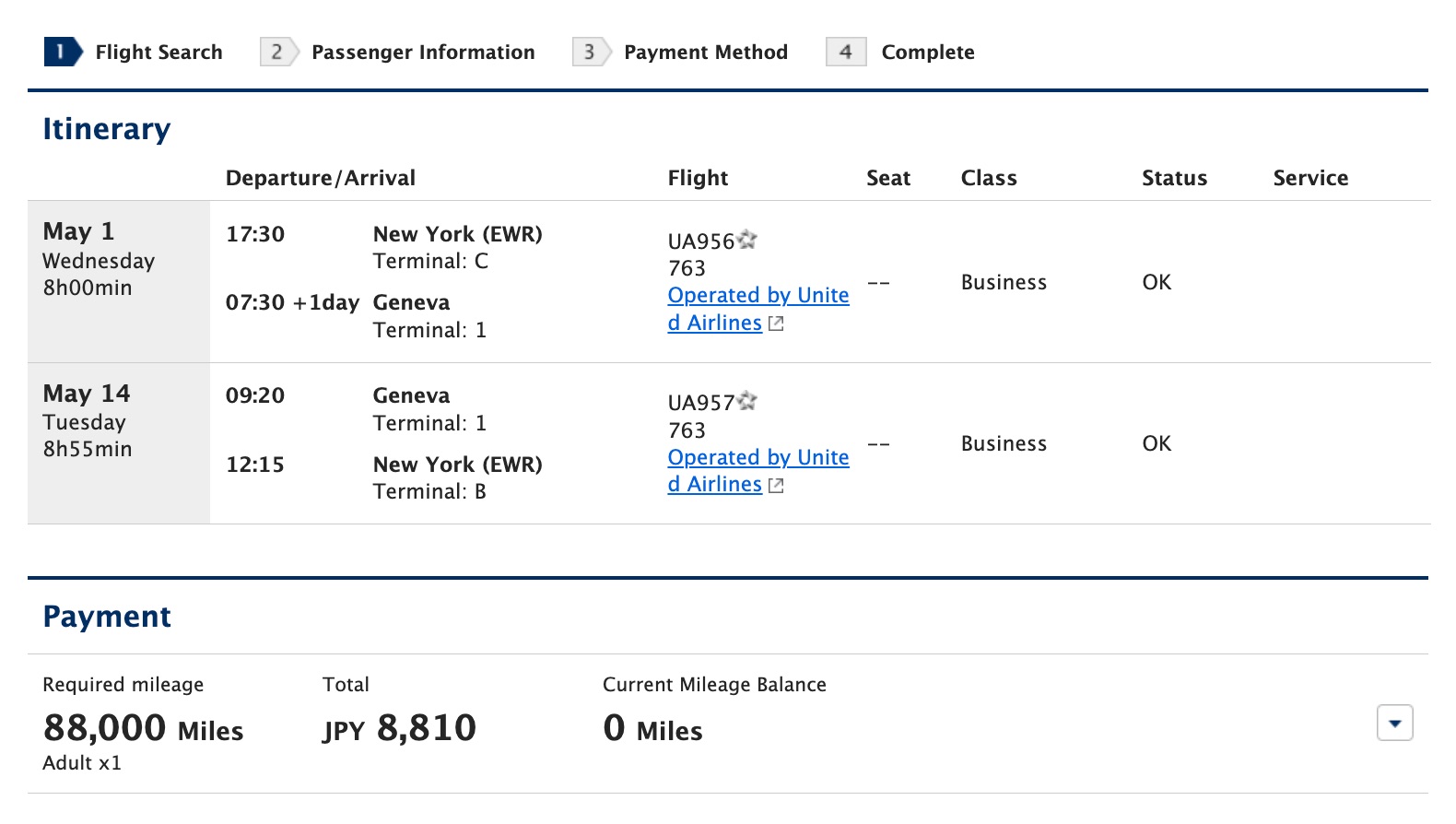Click the external link icon after return United link
The height and width of the screenshot is (824, 1456).
point(775,485)
